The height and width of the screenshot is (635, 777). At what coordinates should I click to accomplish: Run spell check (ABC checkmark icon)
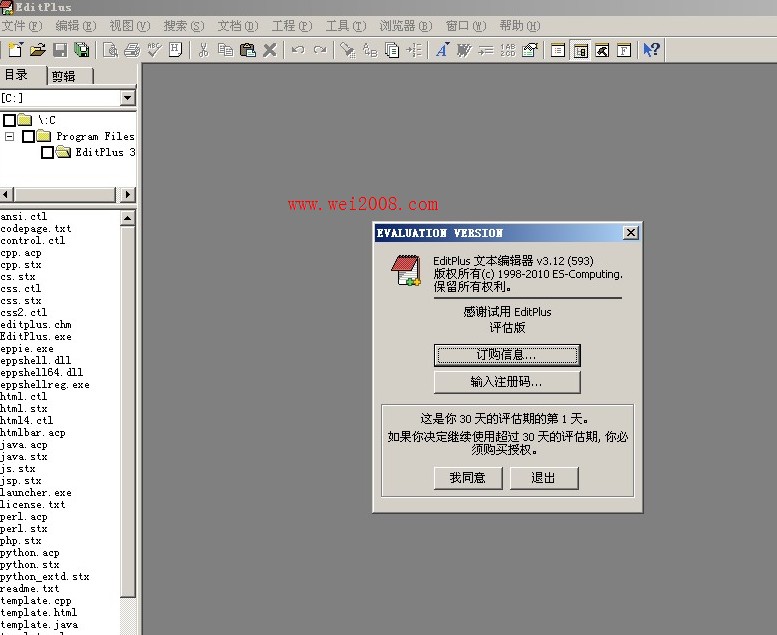pos(154,50)
